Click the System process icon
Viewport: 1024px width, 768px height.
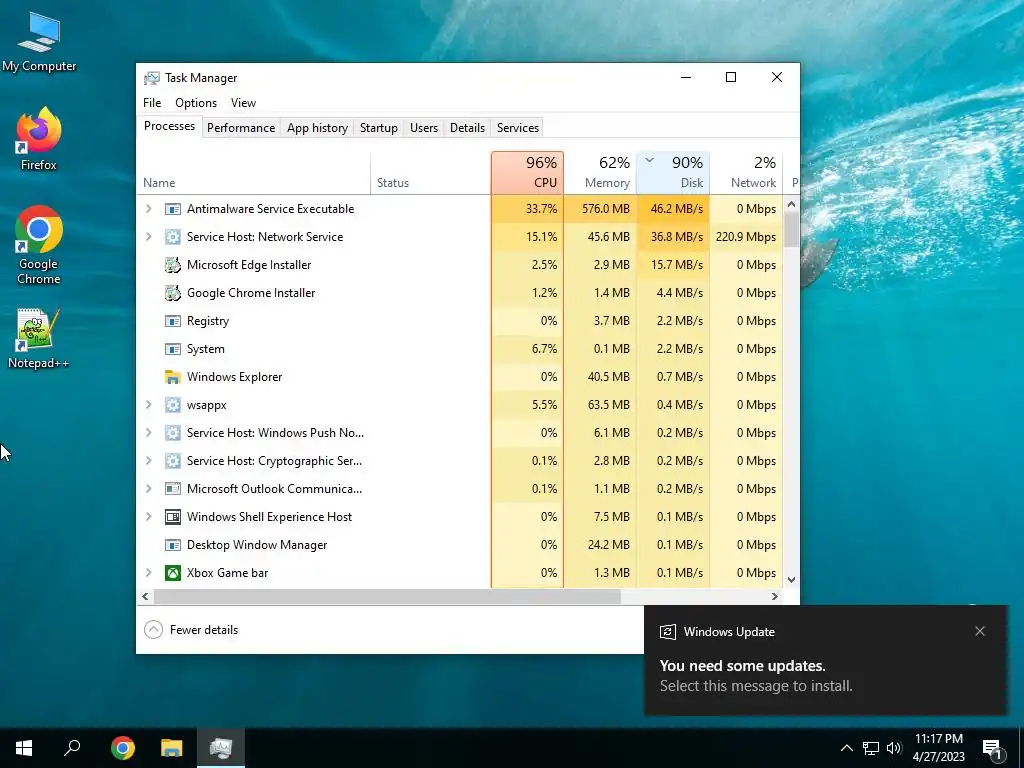click(172, 349)
